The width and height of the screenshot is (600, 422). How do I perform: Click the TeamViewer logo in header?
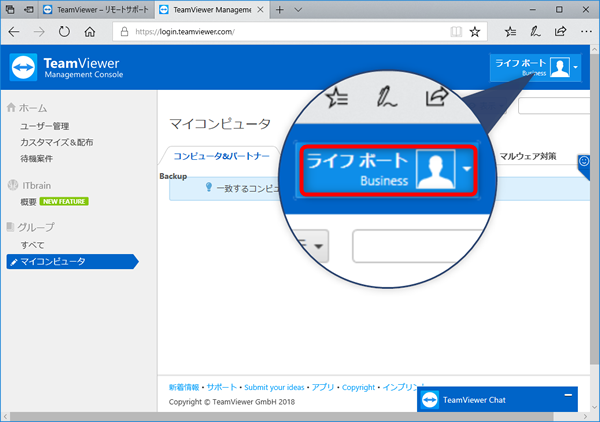coord(23,67)
